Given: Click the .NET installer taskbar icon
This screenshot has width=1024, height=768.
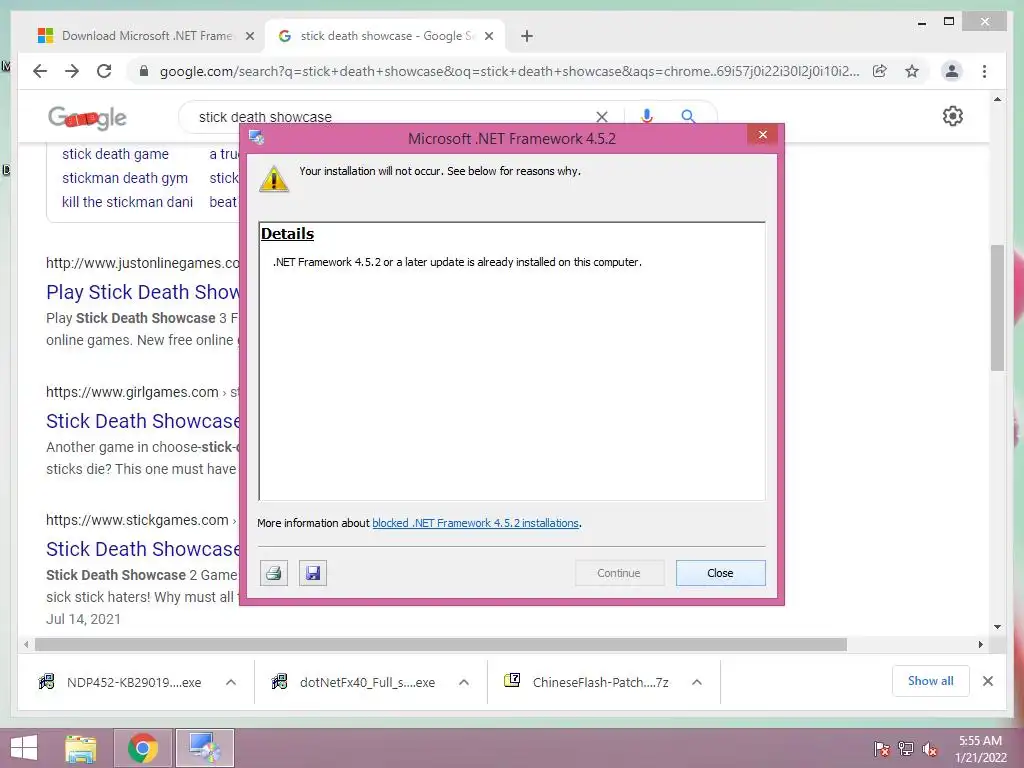Looking at the screenshot, I should pyautogui.click(x=204, y=748).
